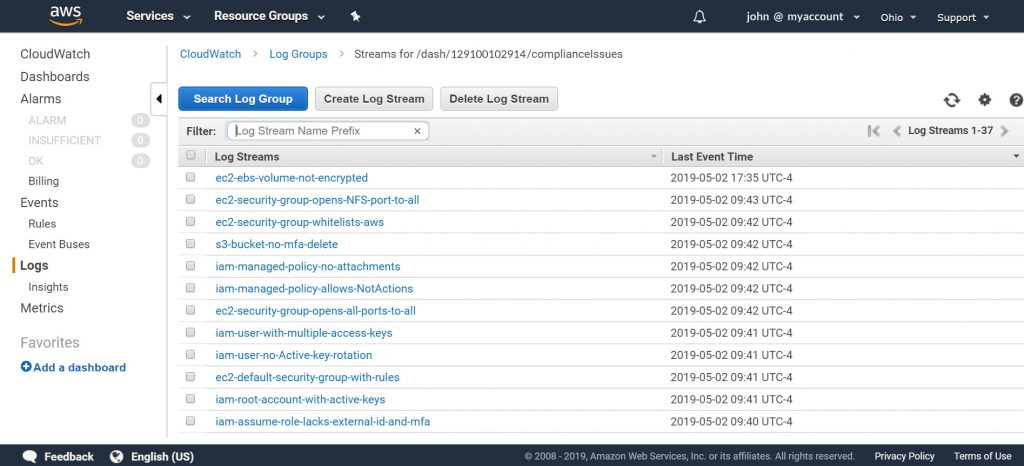This screenshot has height=466, width=1024.
Task: Click OK state filter in sidebar
Action: point(36,161)
